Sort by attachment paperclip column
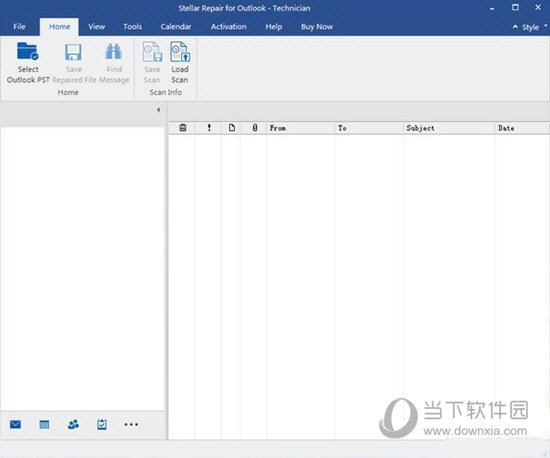The image size is (550, 458). point(255,128)
